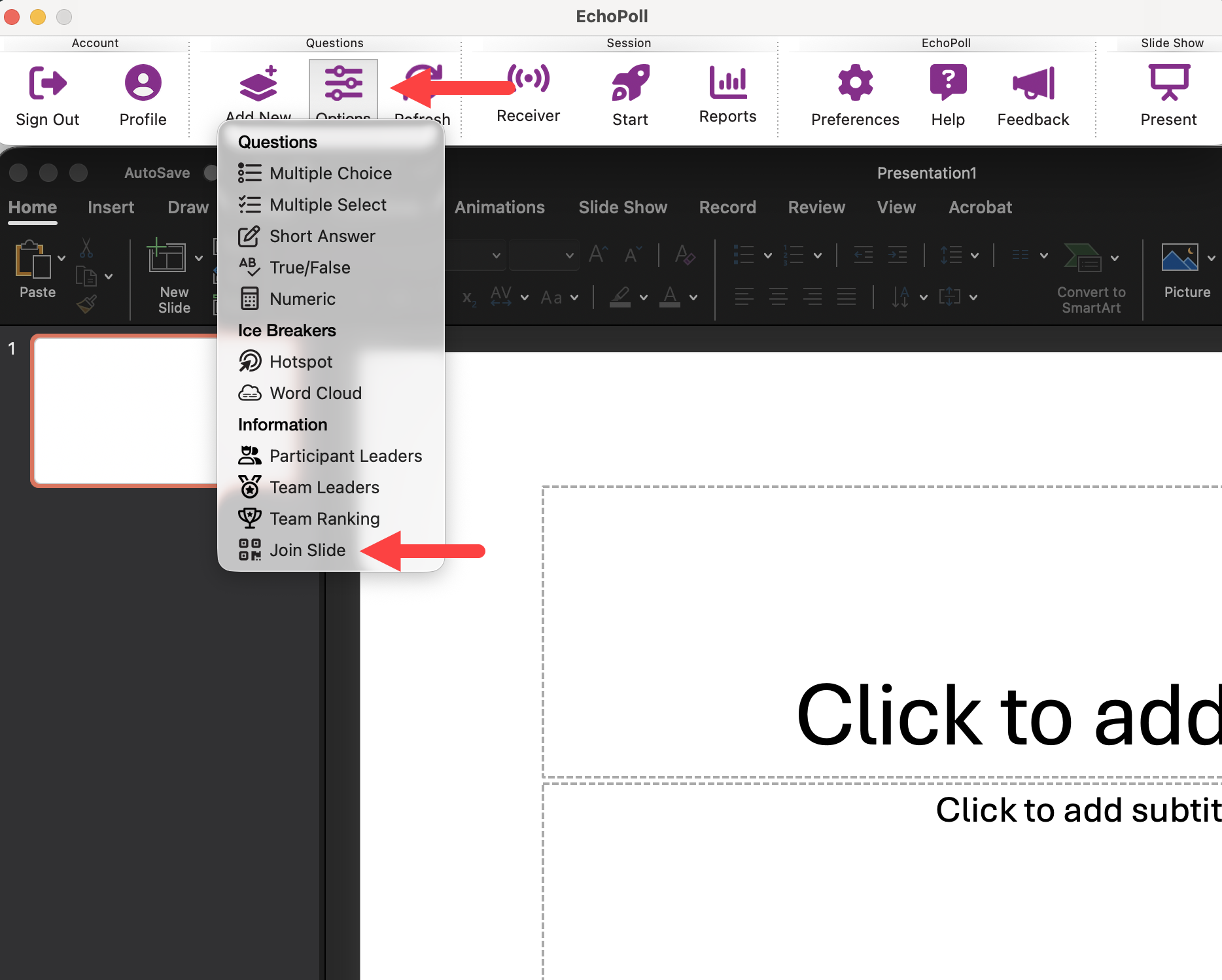Screen dimensions: 1222x980
Task: Open the New Slide dropdown arrow
Action: click(199, 258)
